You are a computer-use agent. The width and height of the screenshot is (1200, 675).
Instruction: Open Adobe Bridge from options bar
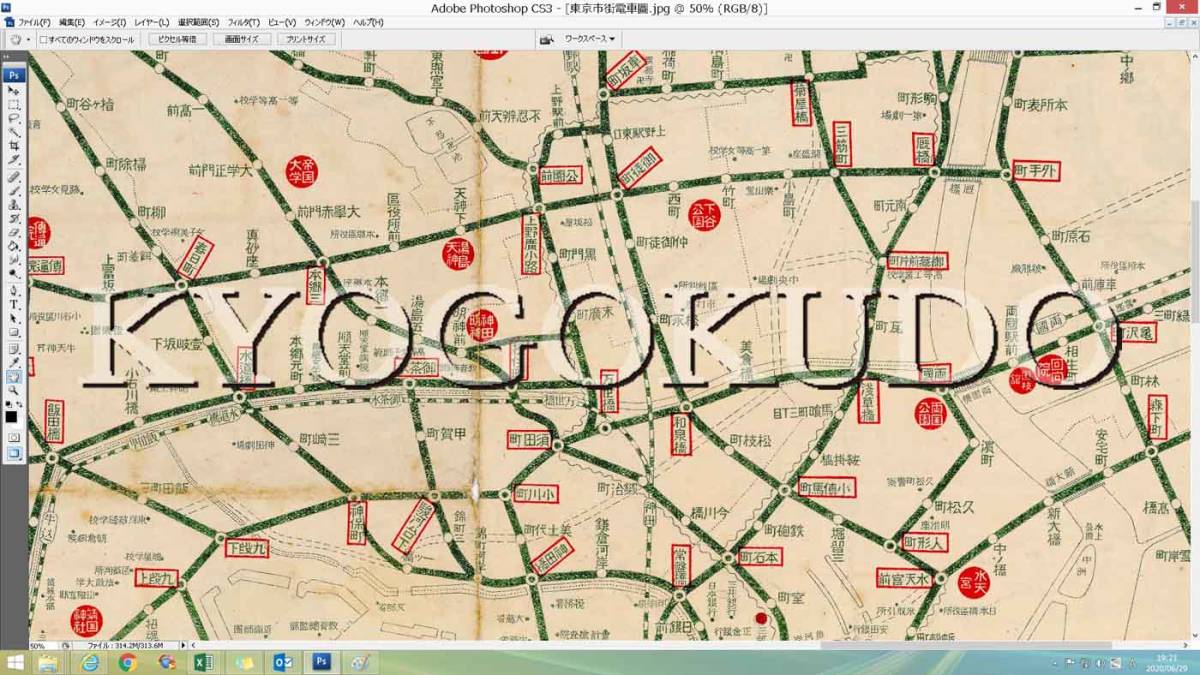pyautogui.click(x=547, y=39)
